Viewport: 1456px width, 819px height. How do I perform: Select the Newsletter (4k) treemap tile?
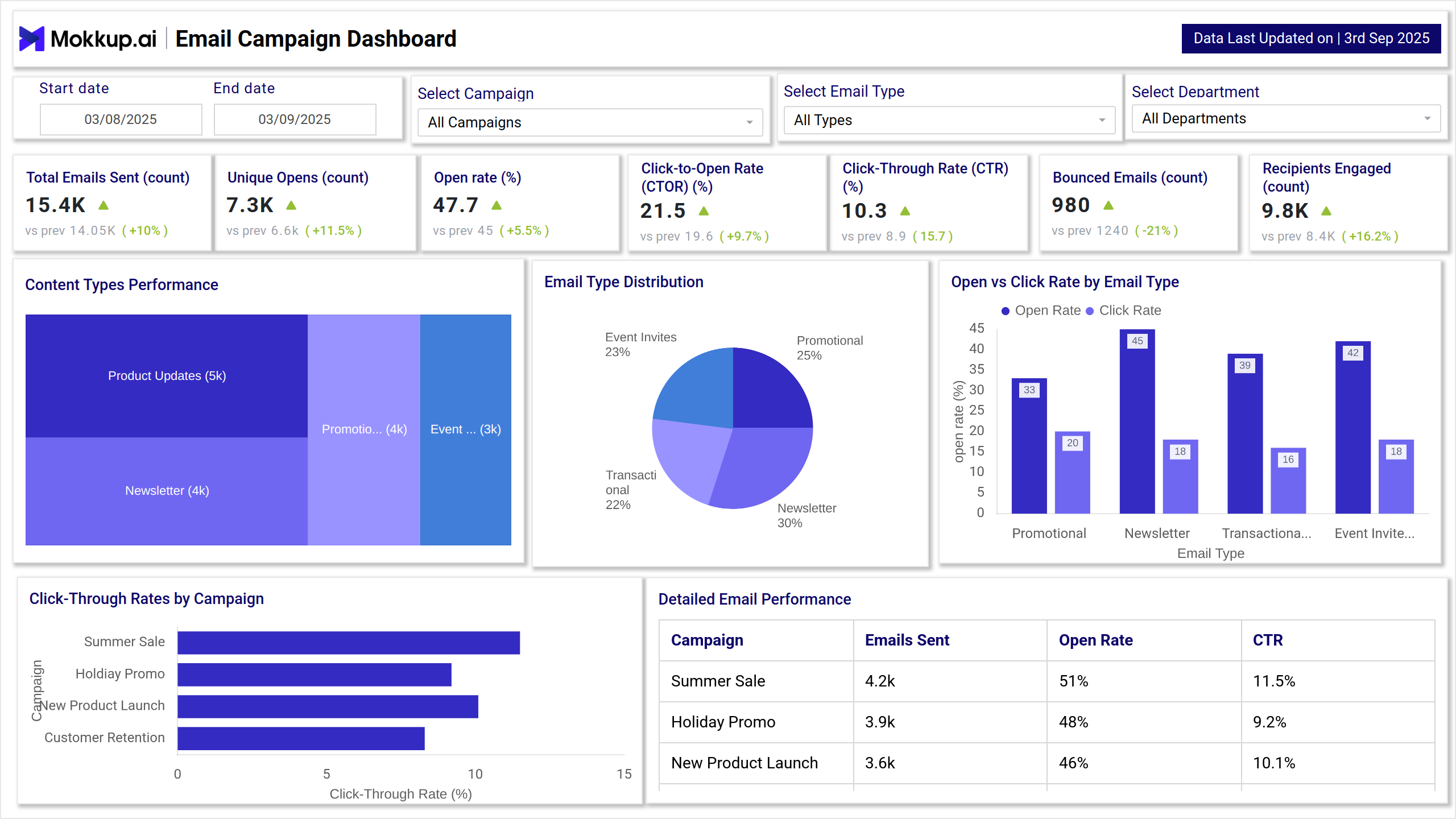coord(167,491)
